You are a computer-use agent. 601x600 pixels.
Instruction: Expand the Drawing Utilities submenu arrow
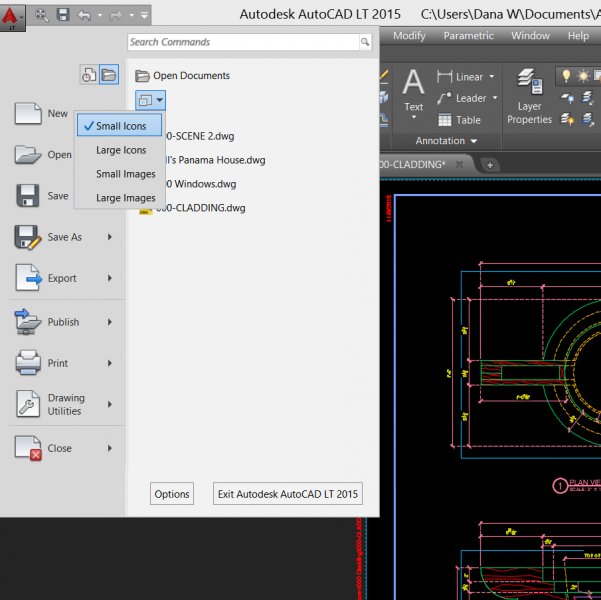[x=110, y=404]
